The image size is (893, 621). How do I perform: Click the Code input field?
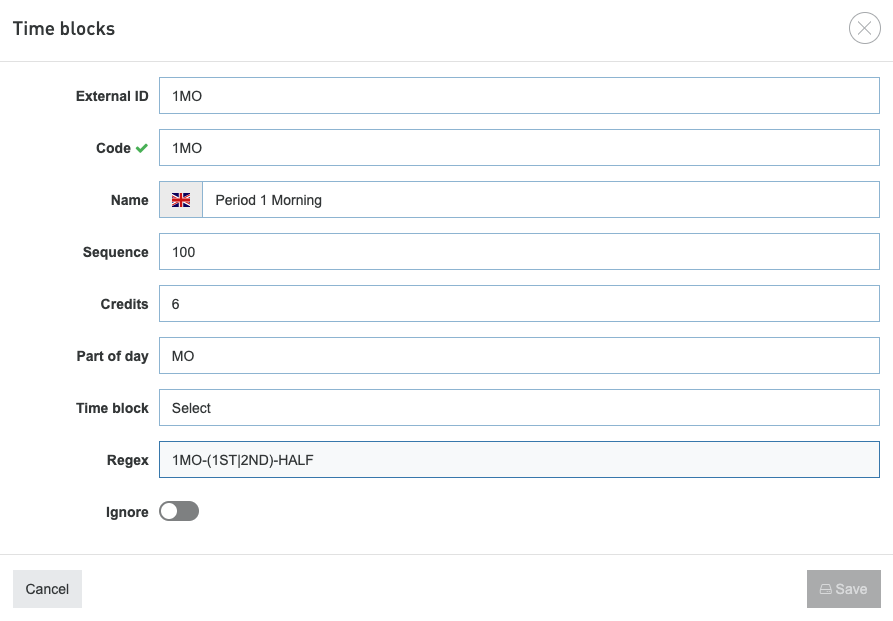[x=519, y=148]
